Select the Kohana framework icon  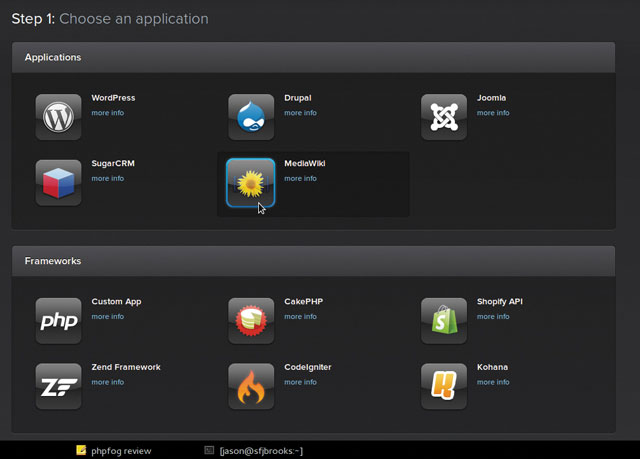click(x=443, y=386)
